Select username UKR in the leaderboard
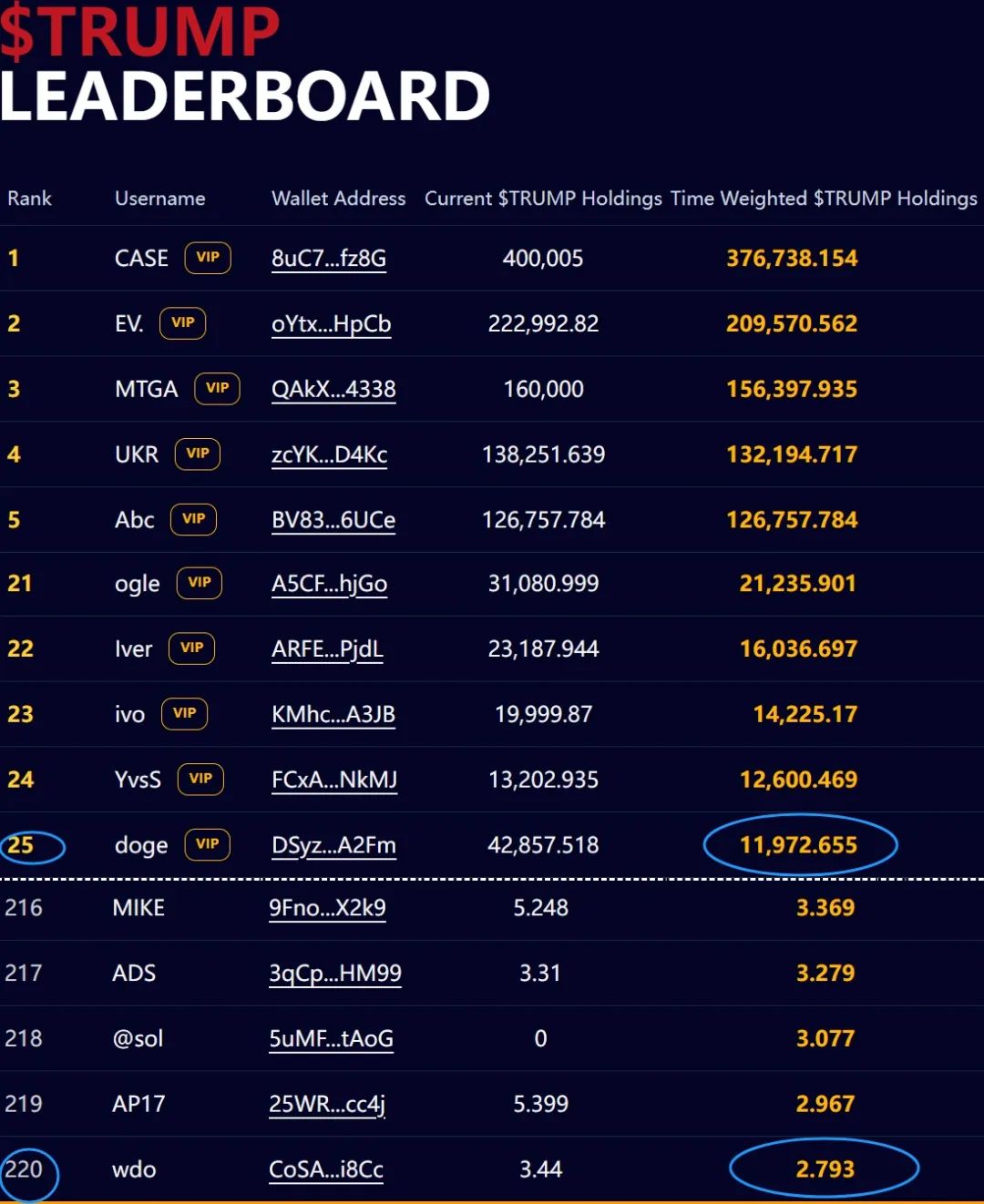 coord(137,454)
